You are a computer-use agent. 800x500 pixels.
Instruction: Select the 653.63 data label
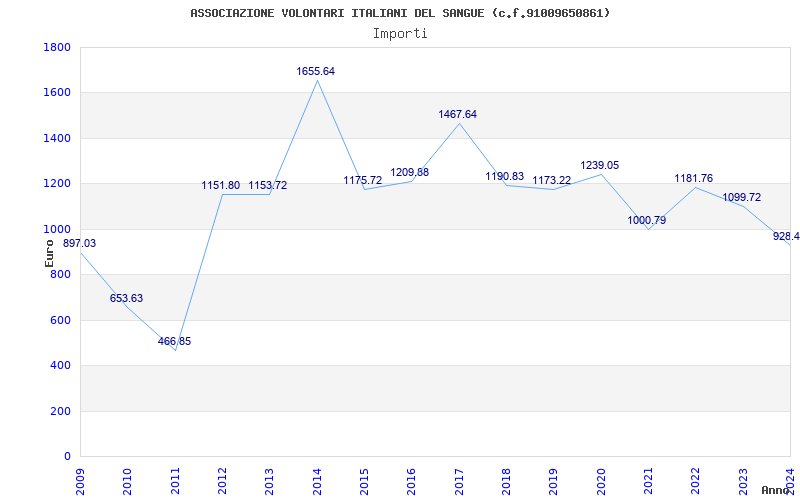point(126,299)
